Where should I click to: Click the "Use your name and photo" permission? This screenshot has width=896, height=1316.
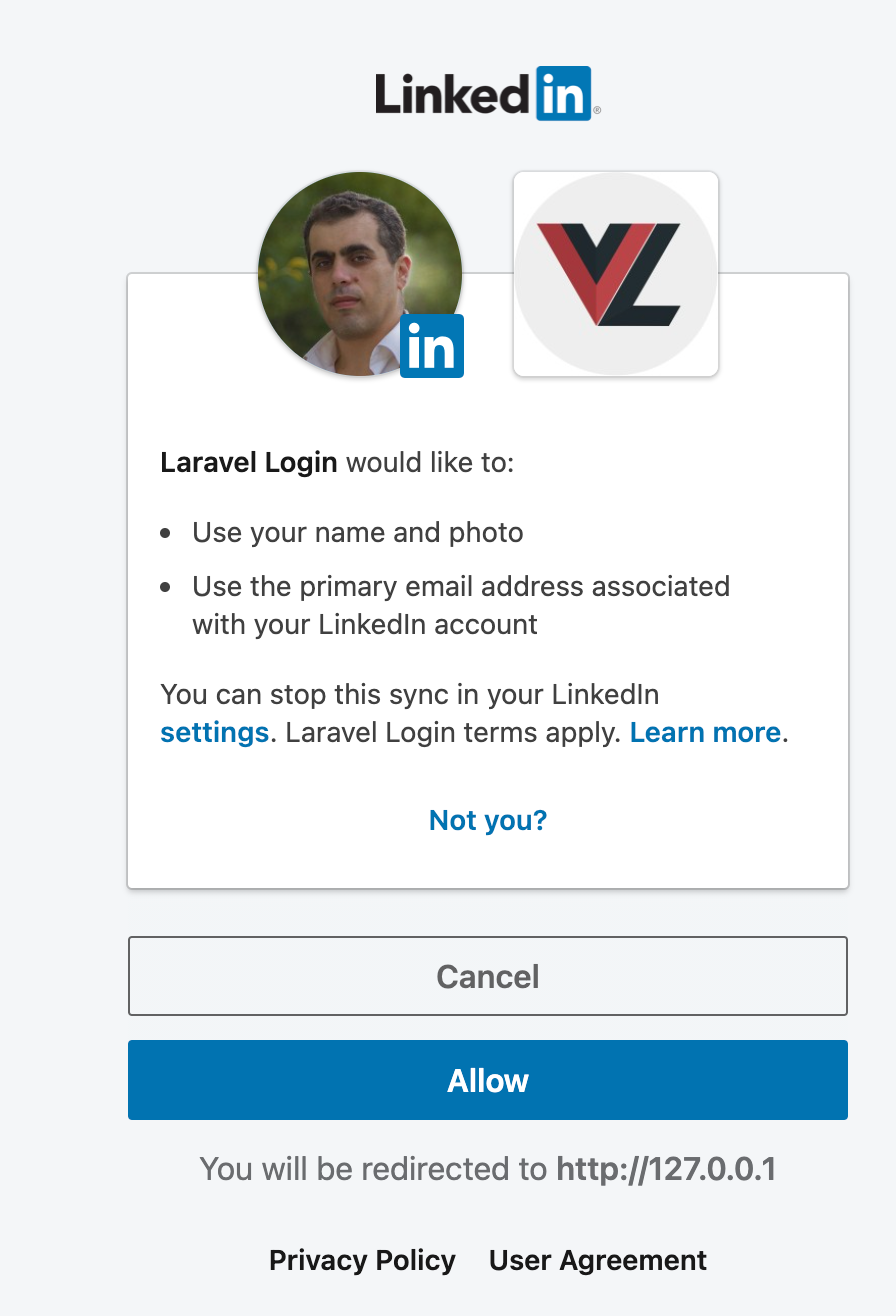pyautogui.click(x=358, y=532)
